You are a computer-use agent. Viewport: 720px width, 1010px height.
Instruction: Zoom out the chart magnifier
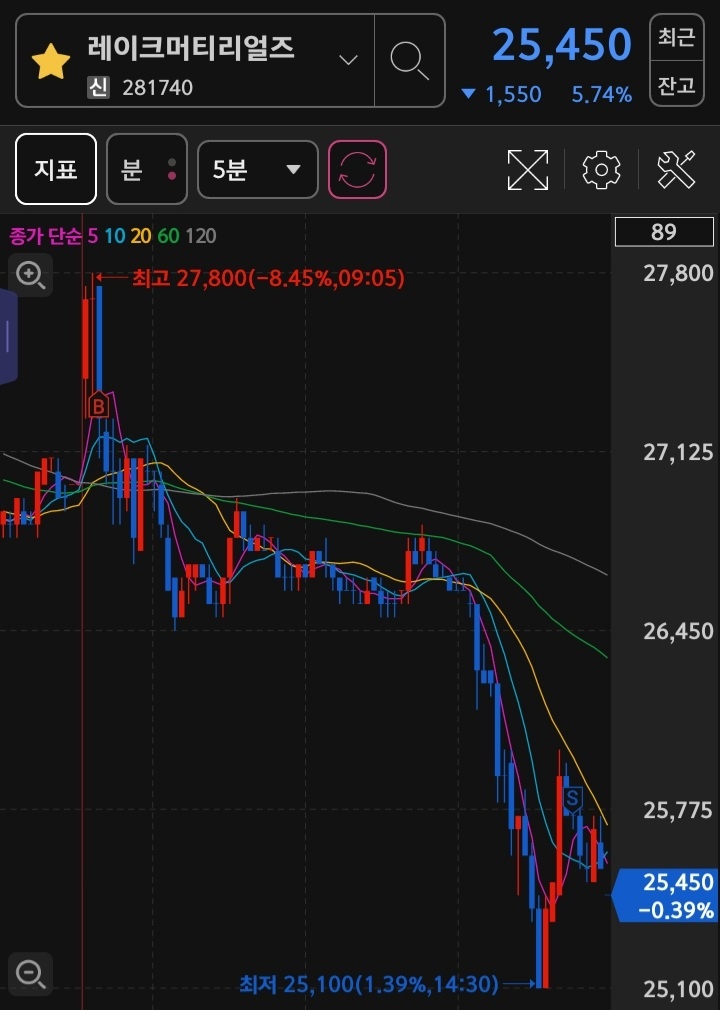point(30,973)
